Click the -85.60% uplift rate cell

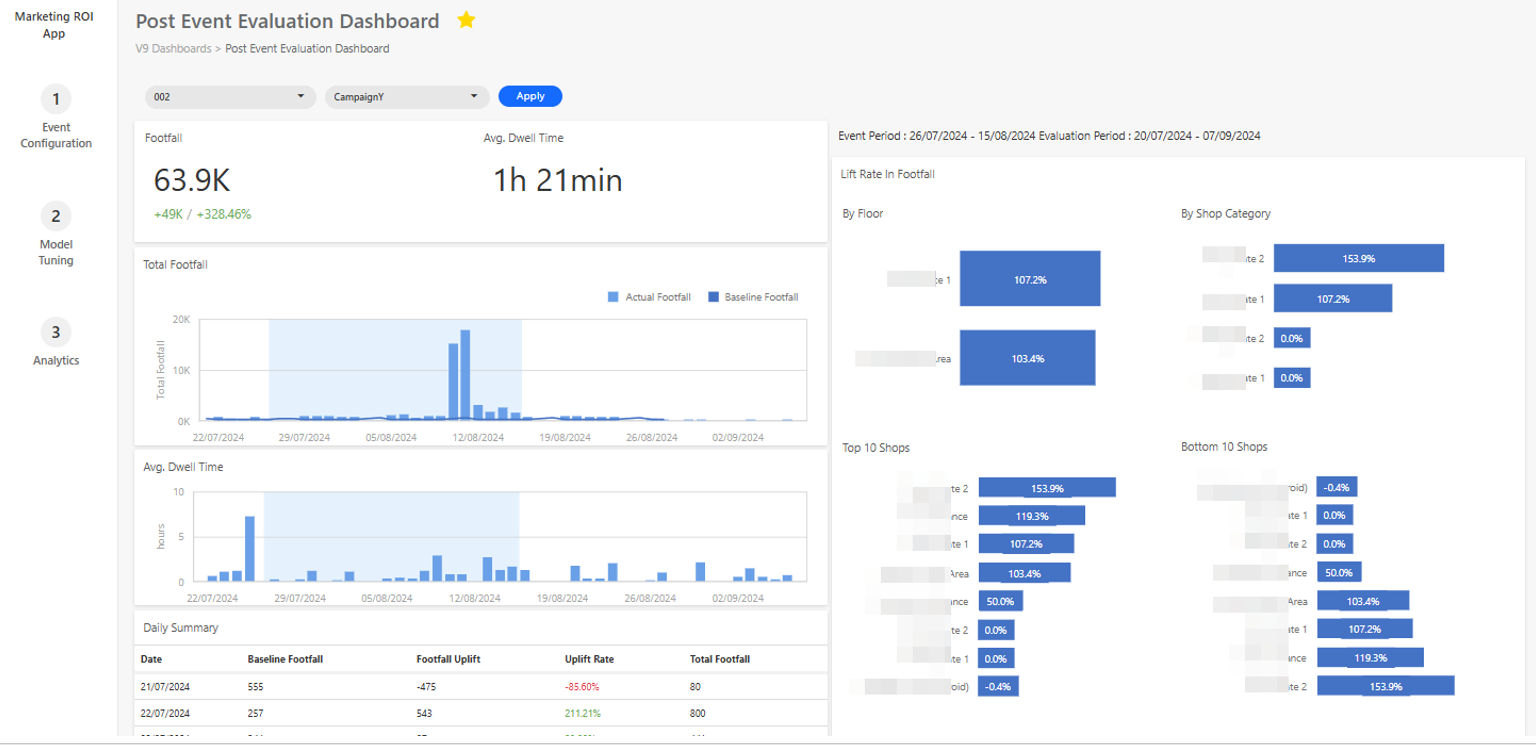(582, 687)
